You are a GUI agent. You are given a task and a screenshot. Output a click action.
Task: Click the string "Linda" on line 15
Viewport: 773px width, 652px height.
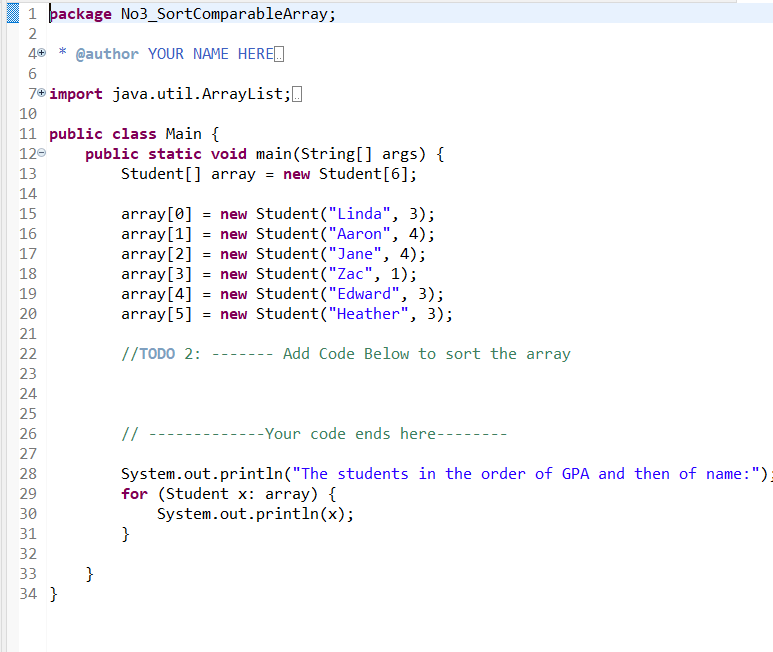point(359,214)
